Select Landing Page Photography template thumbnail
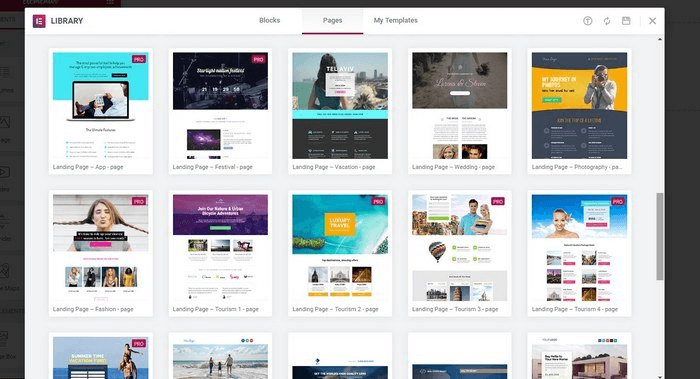Image resolution: width=700 pixels, height=379 pixels. (579, 105)
